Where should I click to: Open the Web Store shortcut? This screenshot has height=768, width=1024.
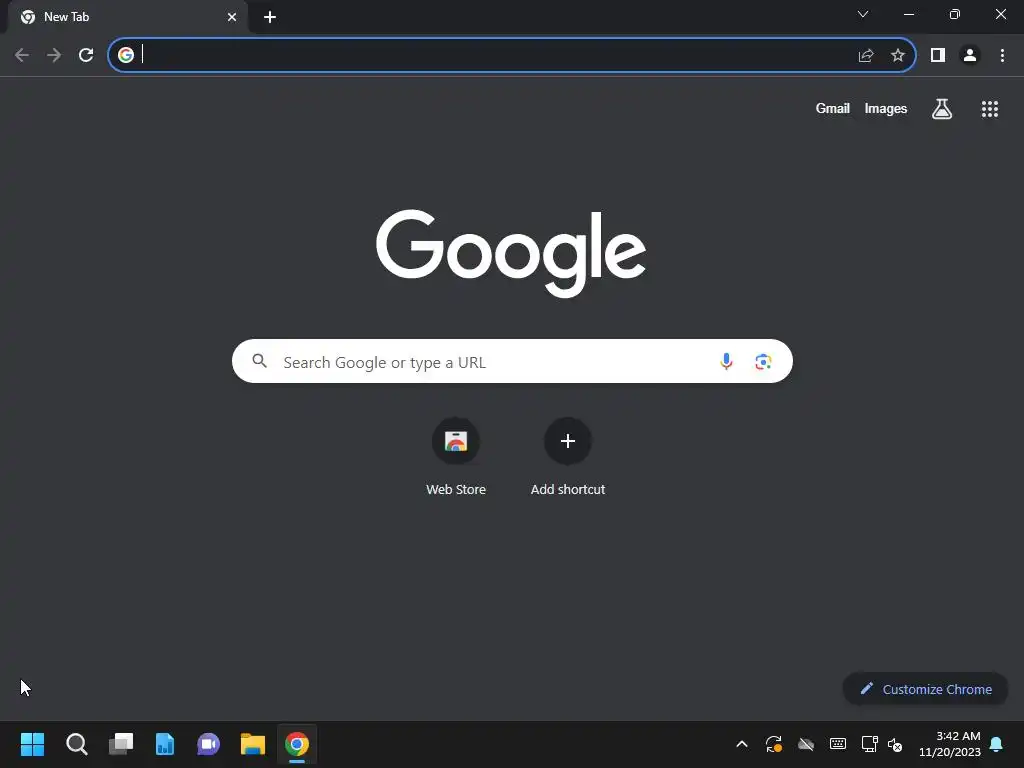[x=456, y=457]
